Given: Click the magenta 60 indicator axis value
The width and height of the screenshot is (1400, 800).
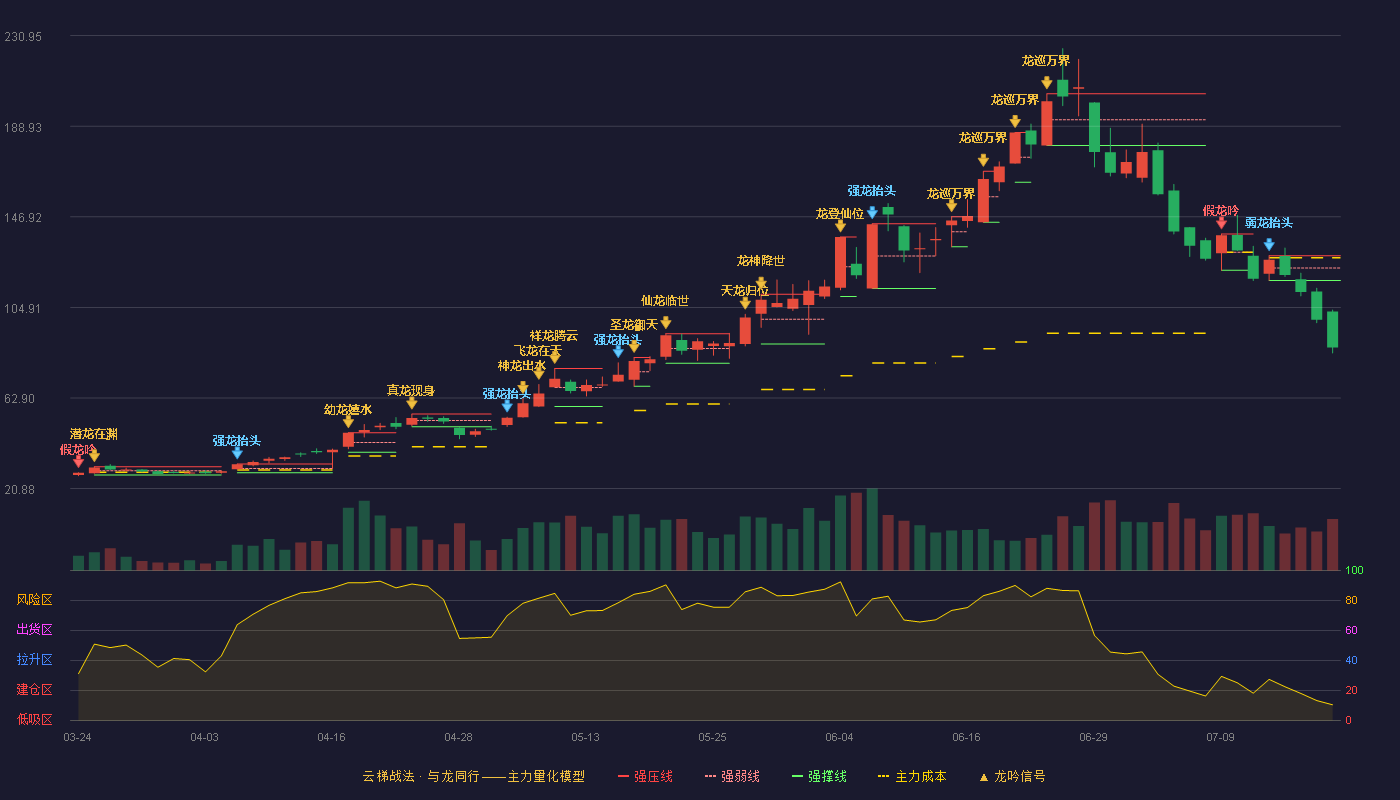Looking at the screenshot, I should click(1351, 631).
